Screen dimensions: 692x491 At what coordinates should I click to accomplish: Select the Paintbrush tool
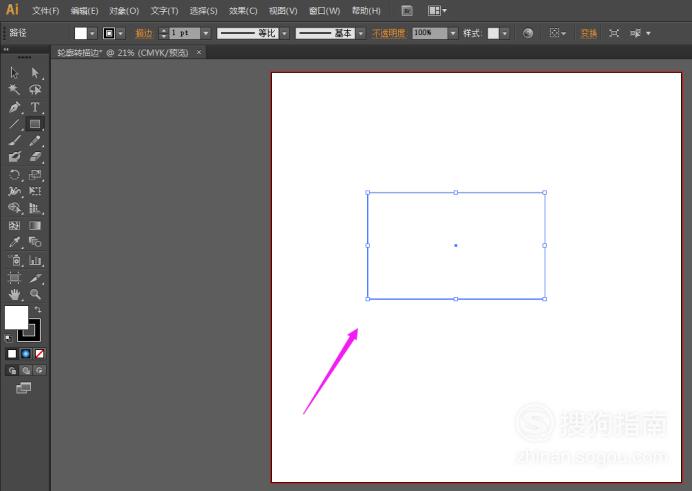(x=15, y=141)
